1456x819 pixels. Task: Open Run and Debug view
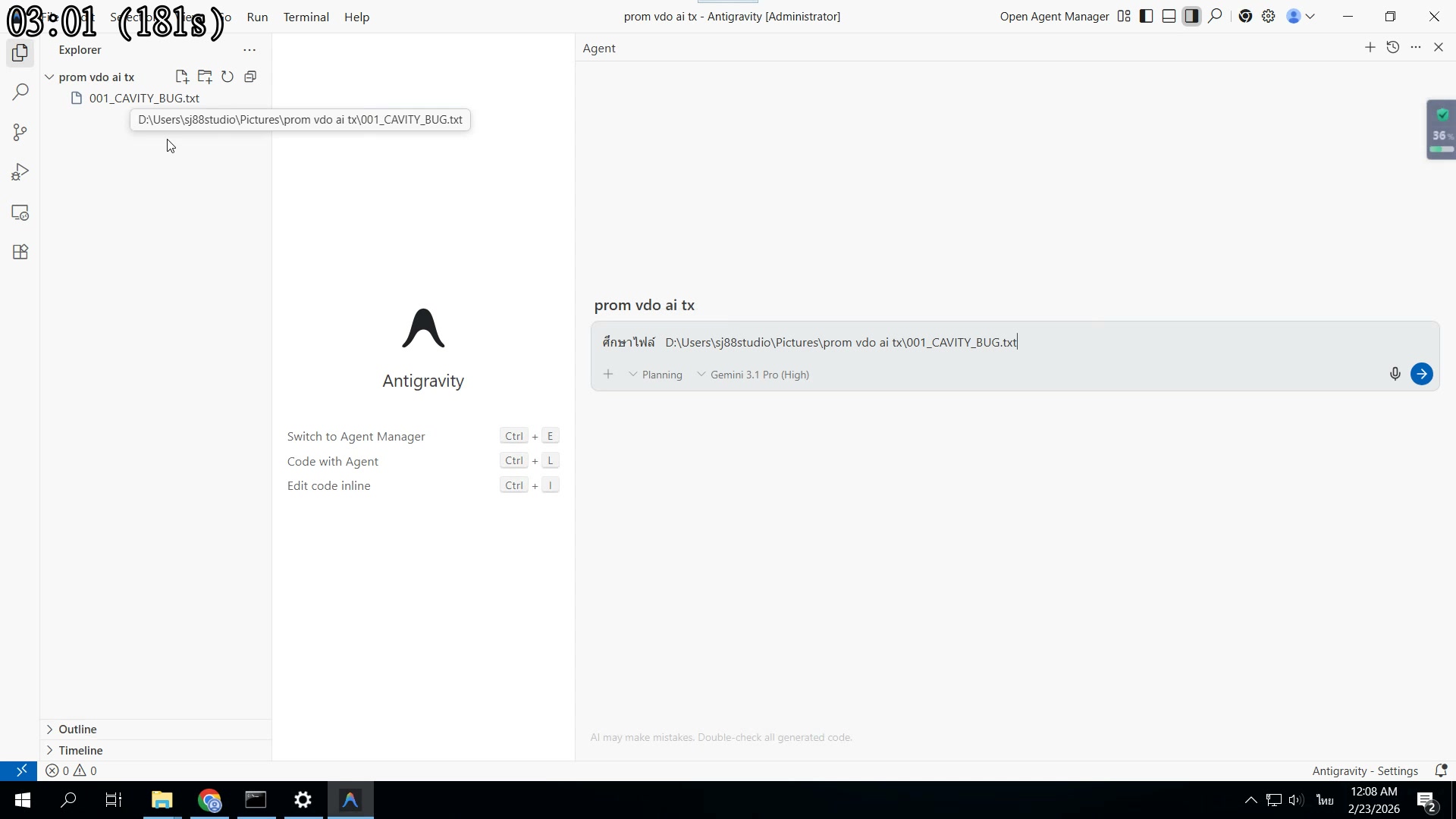[x=20, y=171]
